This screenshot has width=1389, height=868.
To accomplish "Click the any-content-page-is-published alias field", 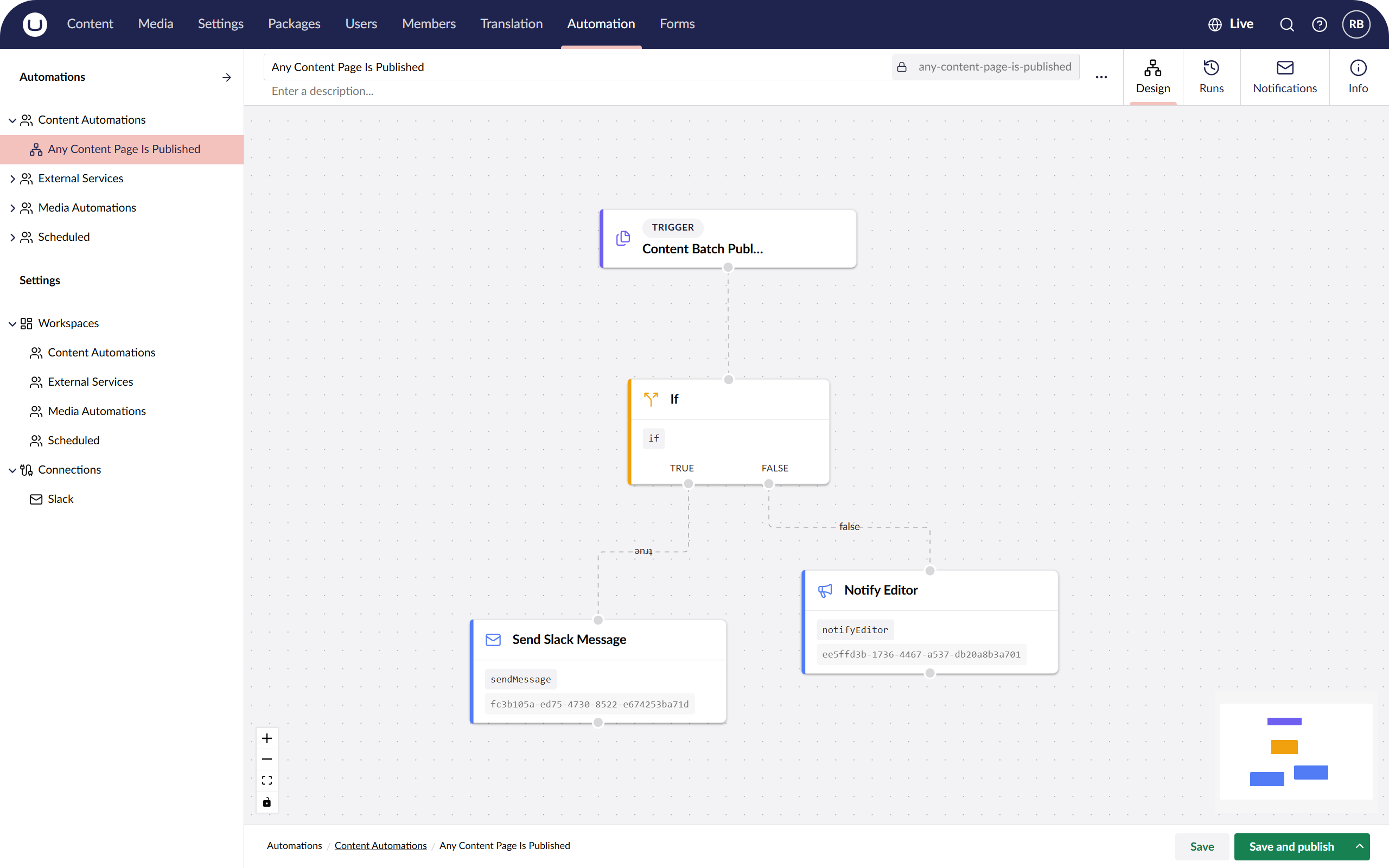I will point(995,67).
